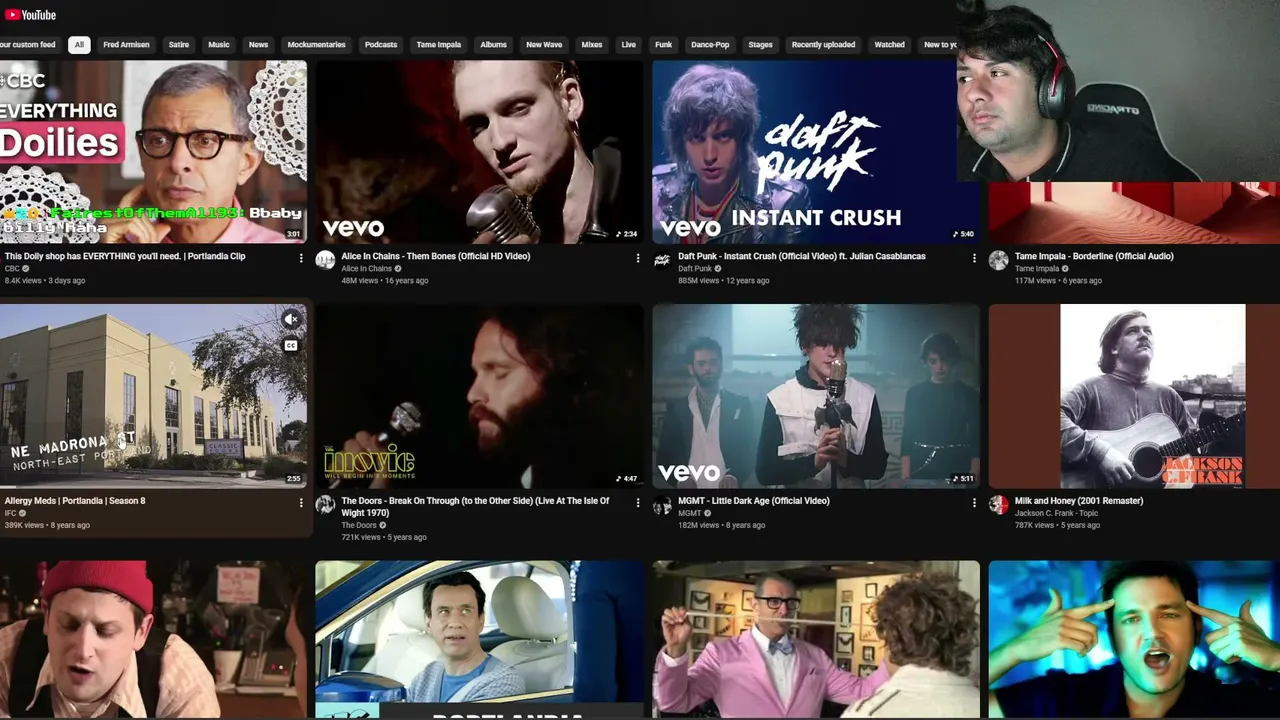Open the Jackson C. Frank channel avatar
The height and width of the screenshot is (720, 1280).
click(998, 505)
